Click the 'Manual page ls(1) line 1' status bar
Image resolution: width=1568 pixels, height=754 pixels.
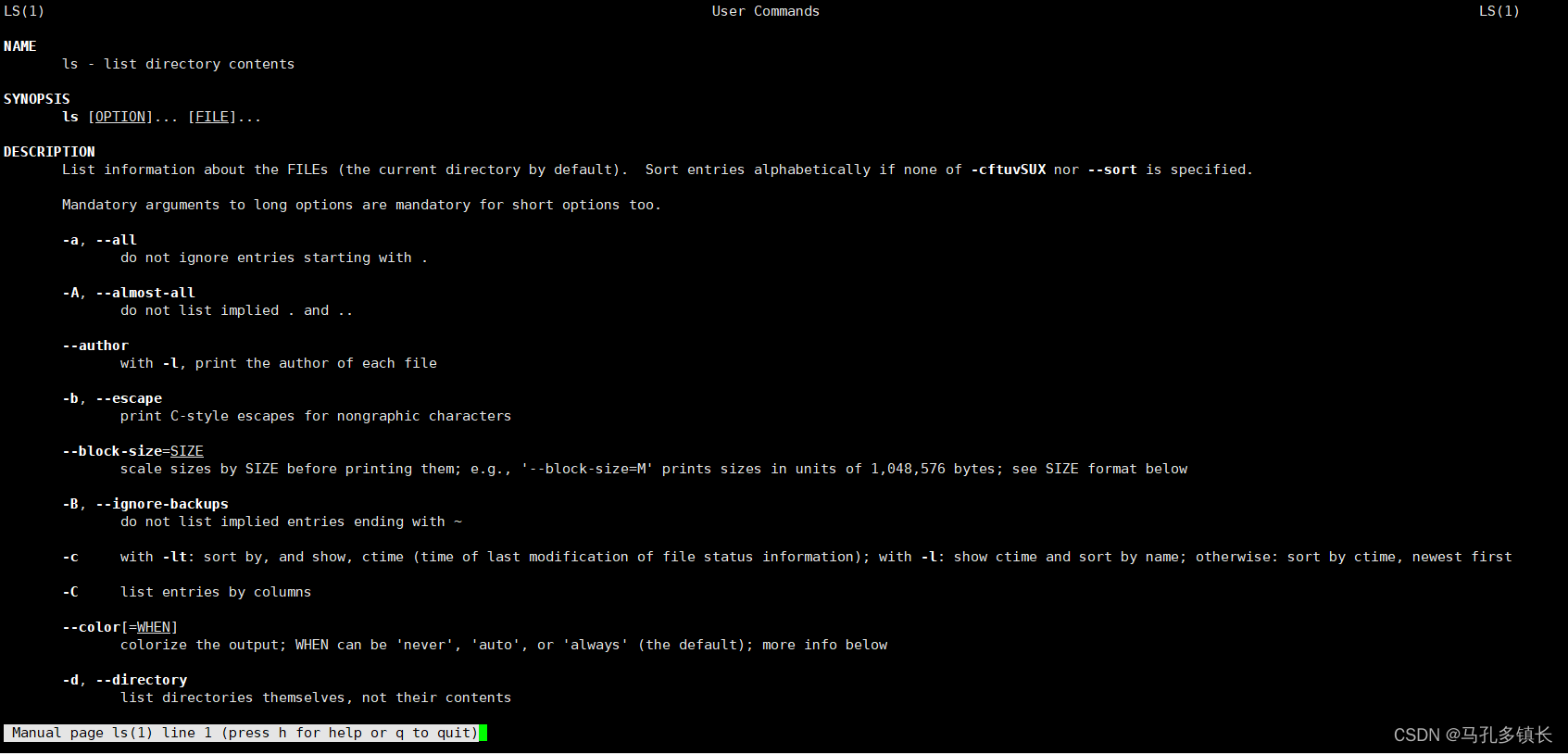coord(242,733)
